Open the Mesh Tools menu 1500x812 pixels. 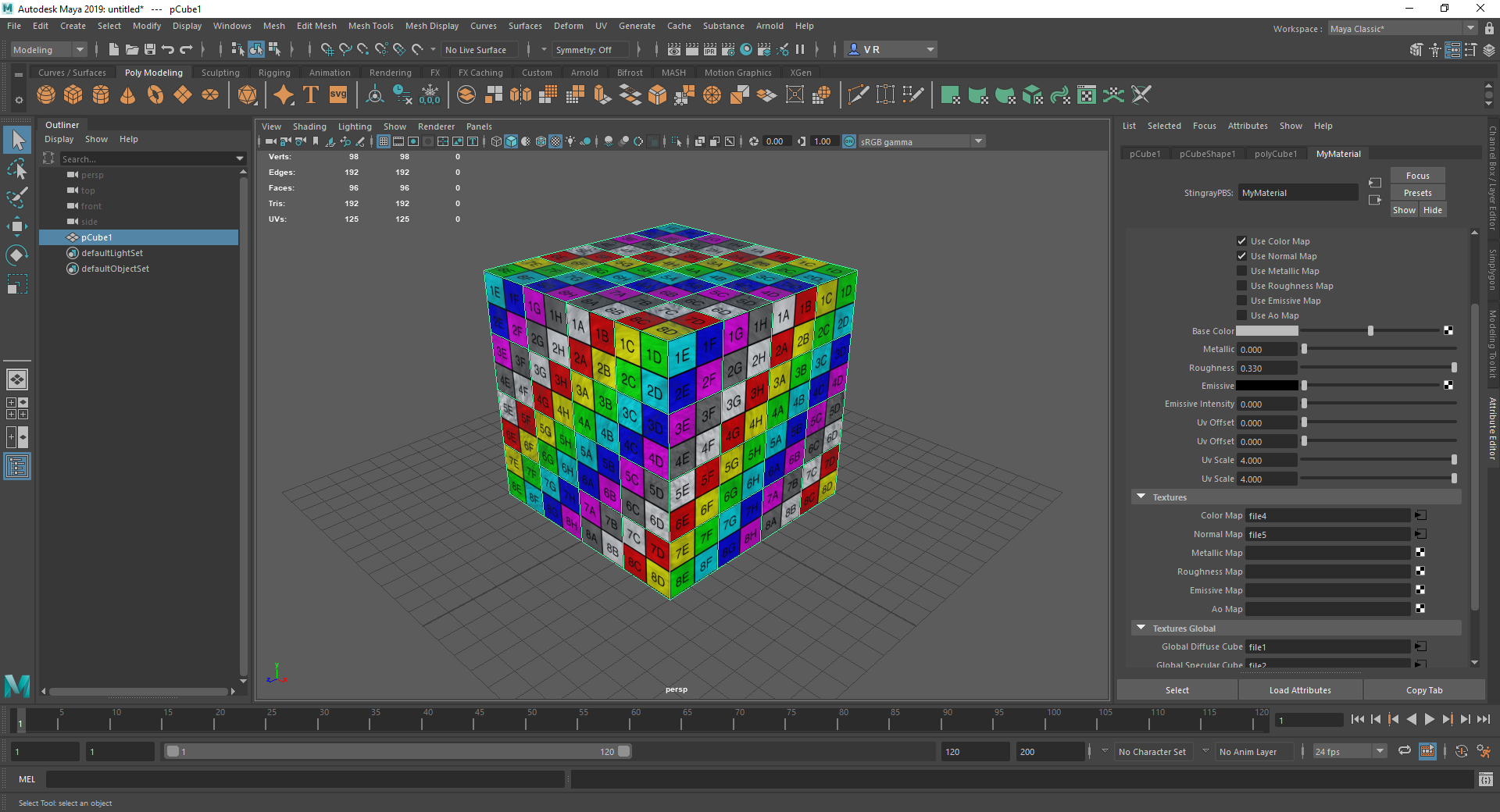click(x=371, y=26)
